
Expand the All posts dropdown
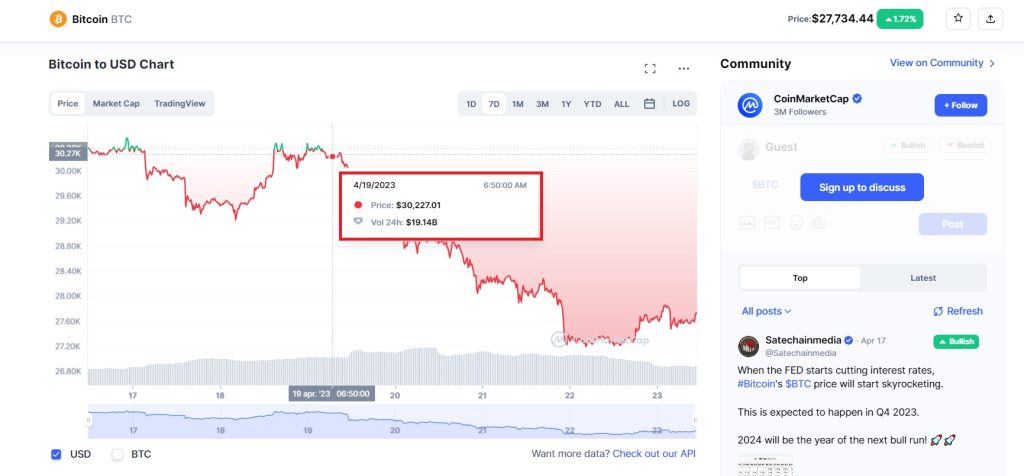pyautogui.click(x=766, y=311)
